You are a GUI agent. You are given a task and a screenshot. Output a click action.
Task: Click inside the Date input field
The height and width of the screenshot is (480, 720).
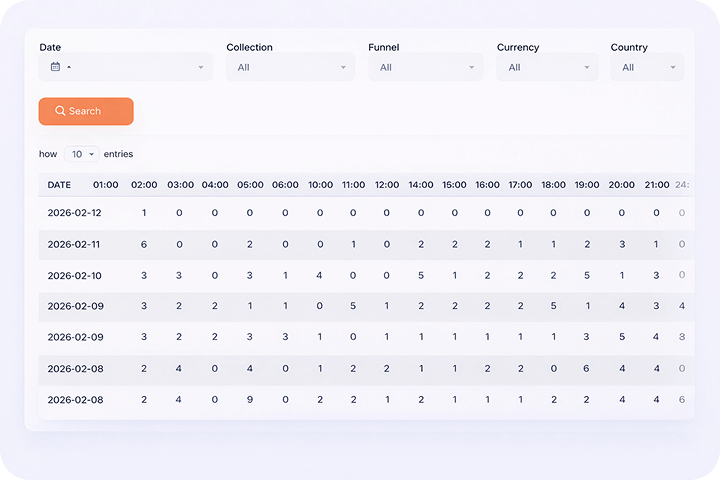(x=130, y=67)
